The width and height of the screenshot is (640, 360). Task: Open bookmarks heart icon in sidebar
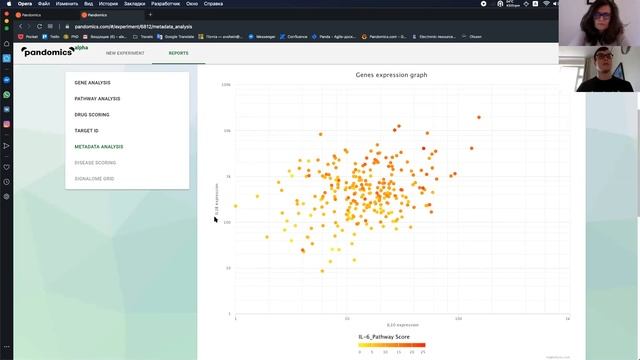pos(7,167)
